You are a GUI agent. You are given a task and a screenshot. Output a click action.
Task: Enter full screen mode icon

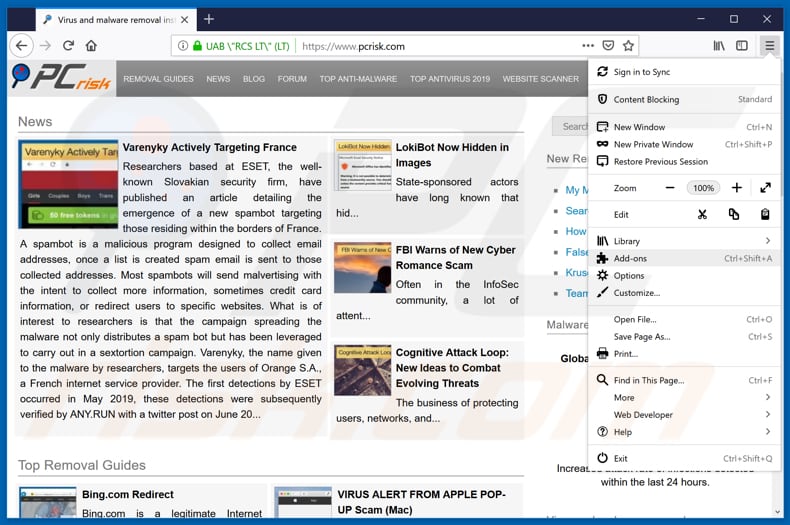[765, 188]
